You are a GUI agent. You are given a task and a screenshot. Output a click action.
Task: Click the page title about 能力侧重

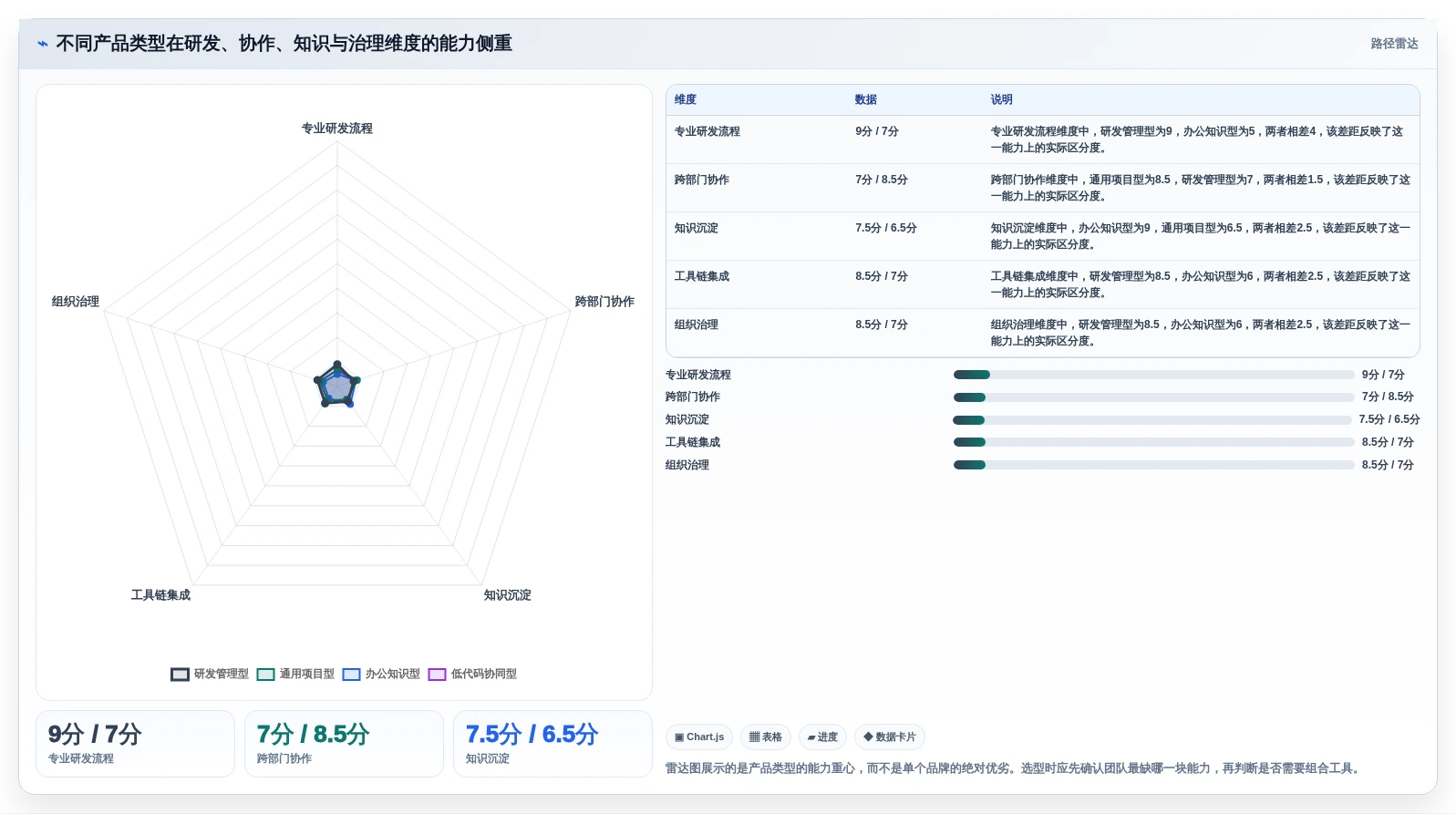(x=284, y=44)
